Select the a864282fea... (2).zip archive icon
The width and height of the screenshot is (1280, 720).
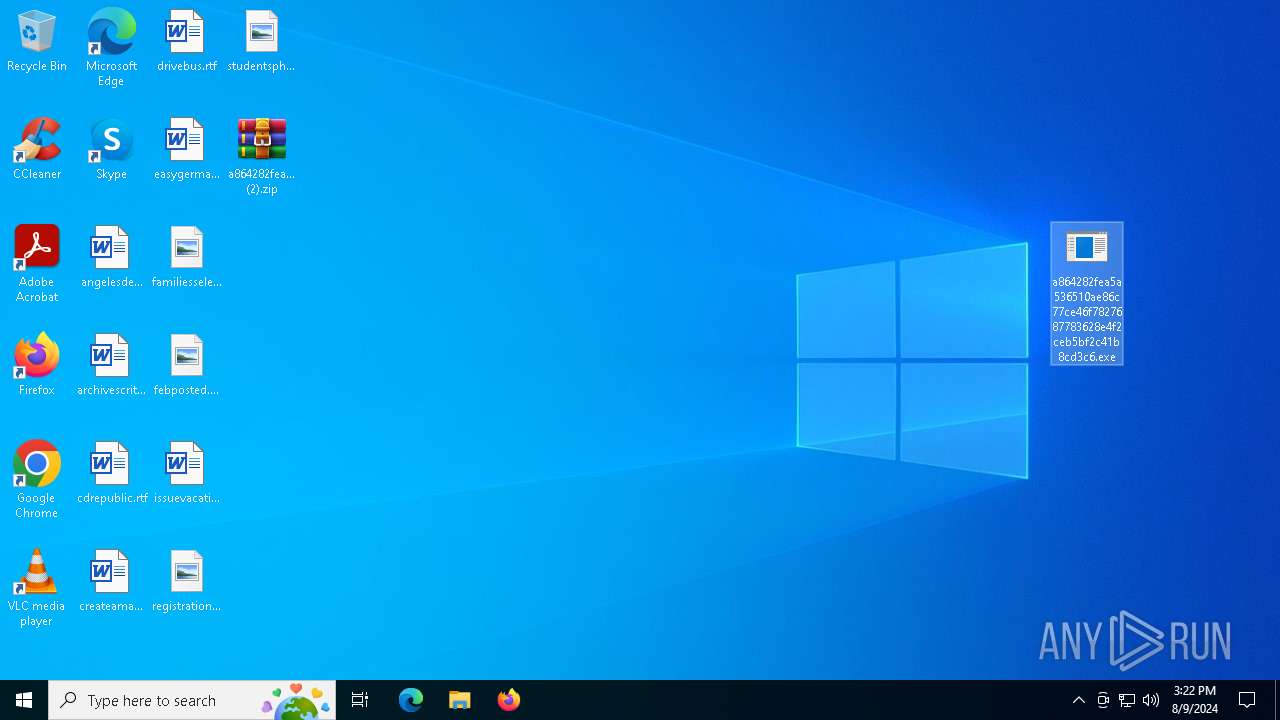click(261, 156)
